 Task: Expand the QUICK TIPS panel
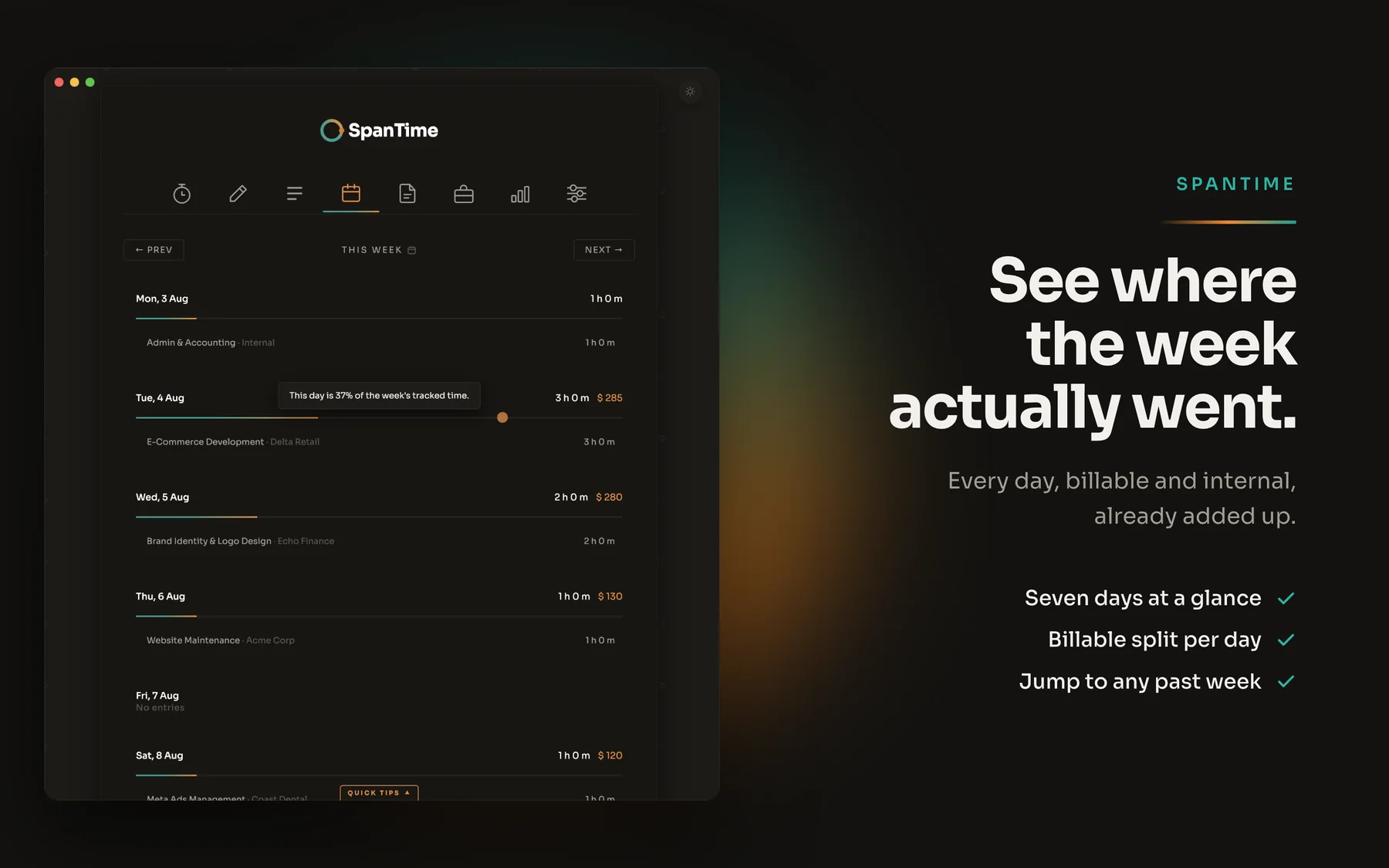[379, 792]
